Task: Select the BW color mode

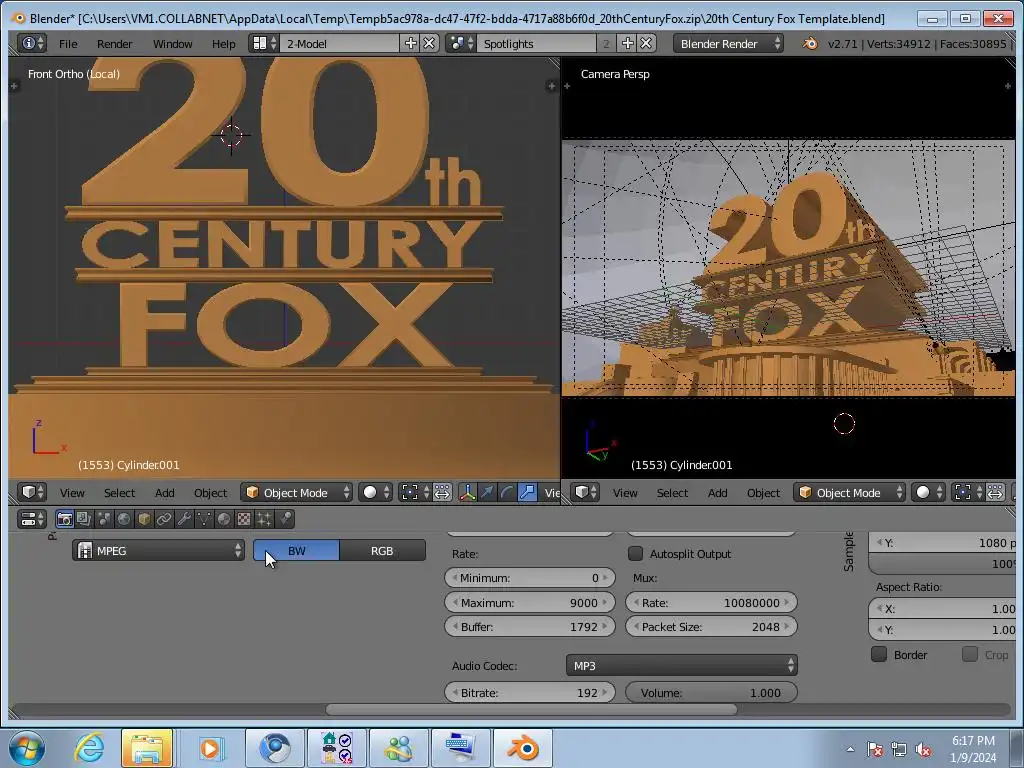Action: [x=296, y=551]
